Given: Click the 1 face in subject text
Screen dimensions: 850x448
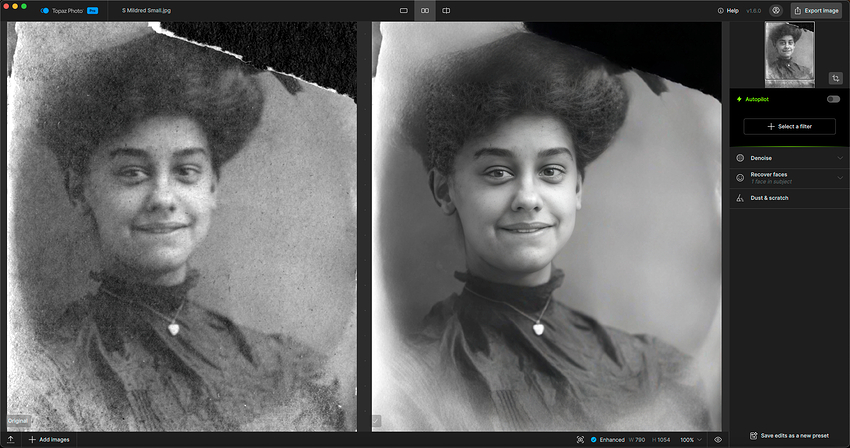Looking at the screenshot, I should coord(771,182).
